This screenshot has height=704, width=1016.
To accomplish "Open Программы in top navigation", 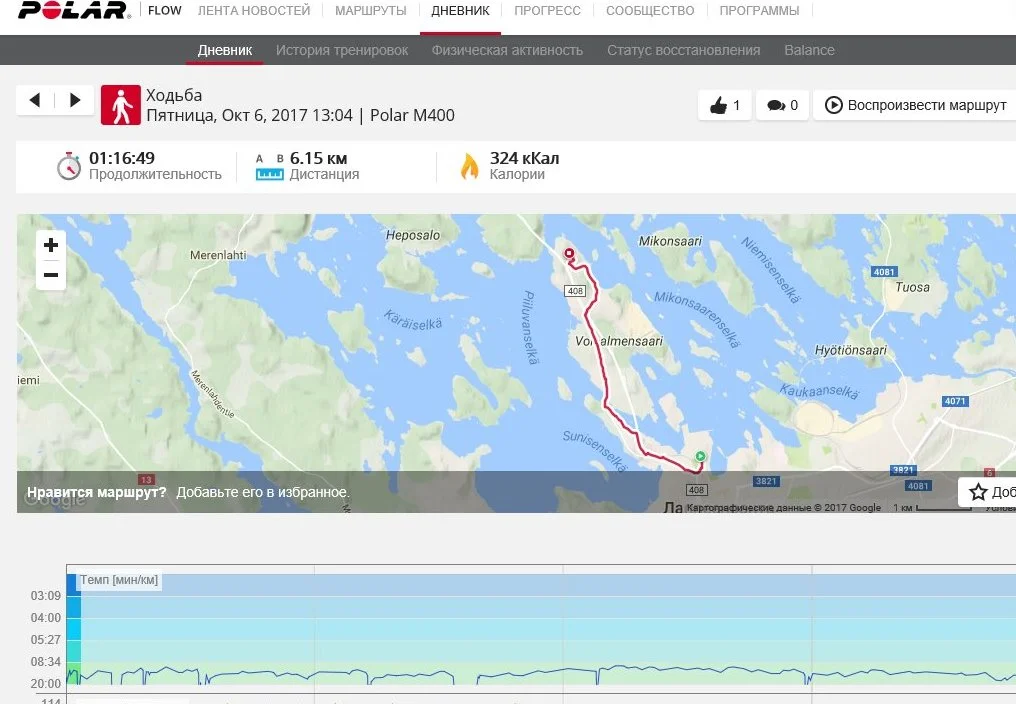I will (759, 10).
